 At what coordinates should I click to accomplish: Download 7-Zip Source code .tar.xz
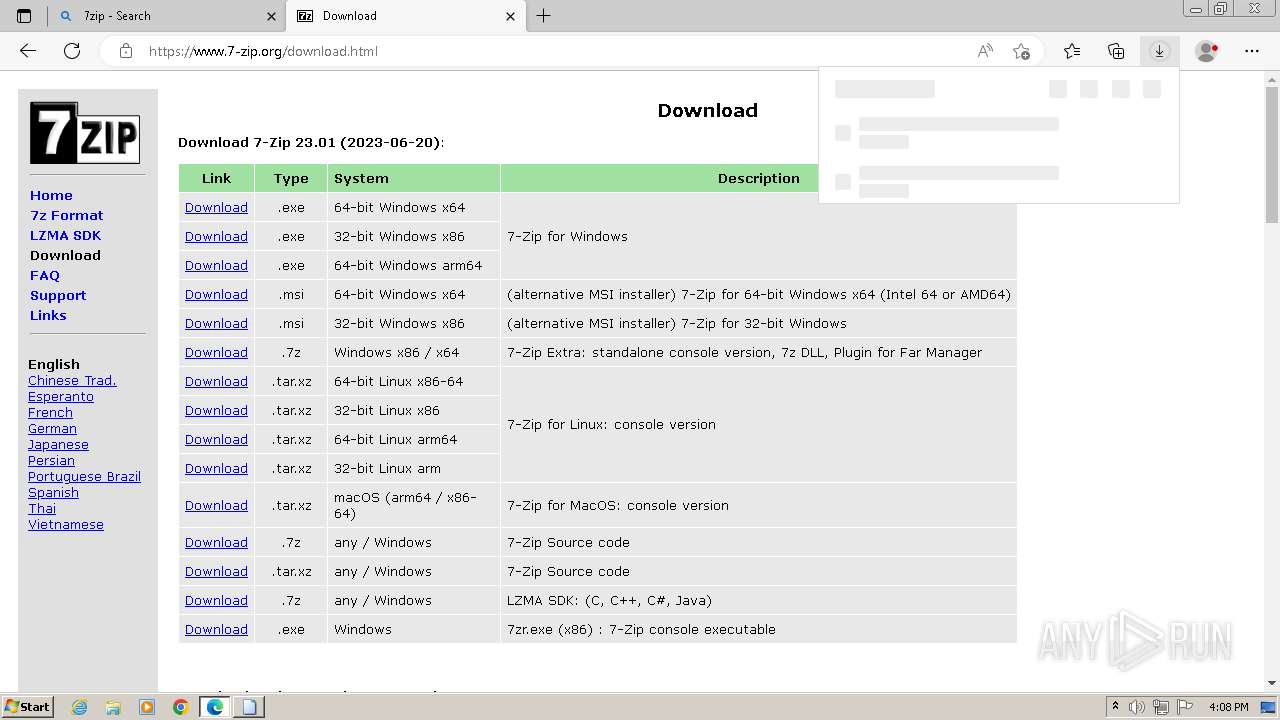[216, 571]
